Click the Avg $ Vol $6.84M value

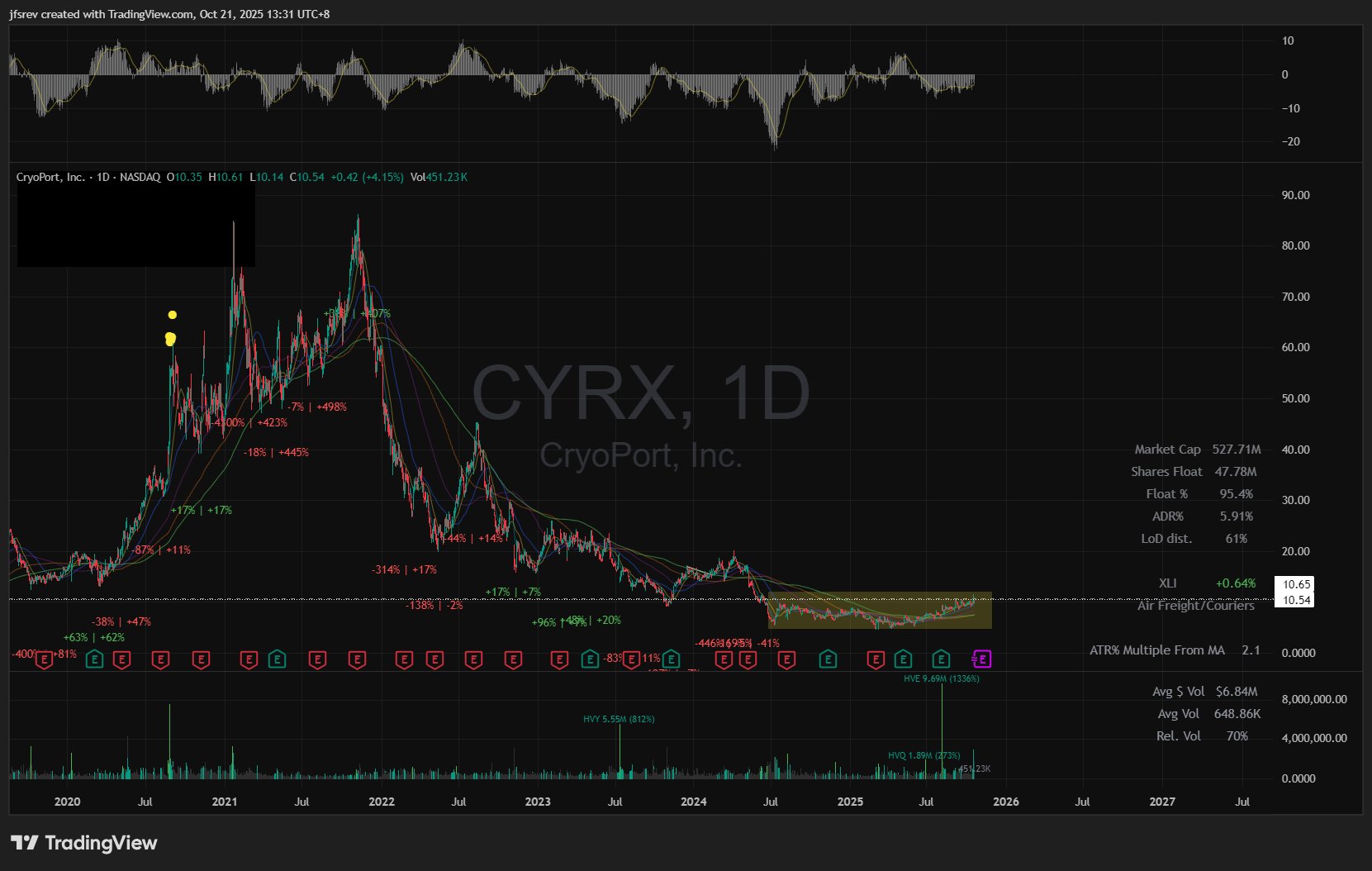pos(1237,691)
